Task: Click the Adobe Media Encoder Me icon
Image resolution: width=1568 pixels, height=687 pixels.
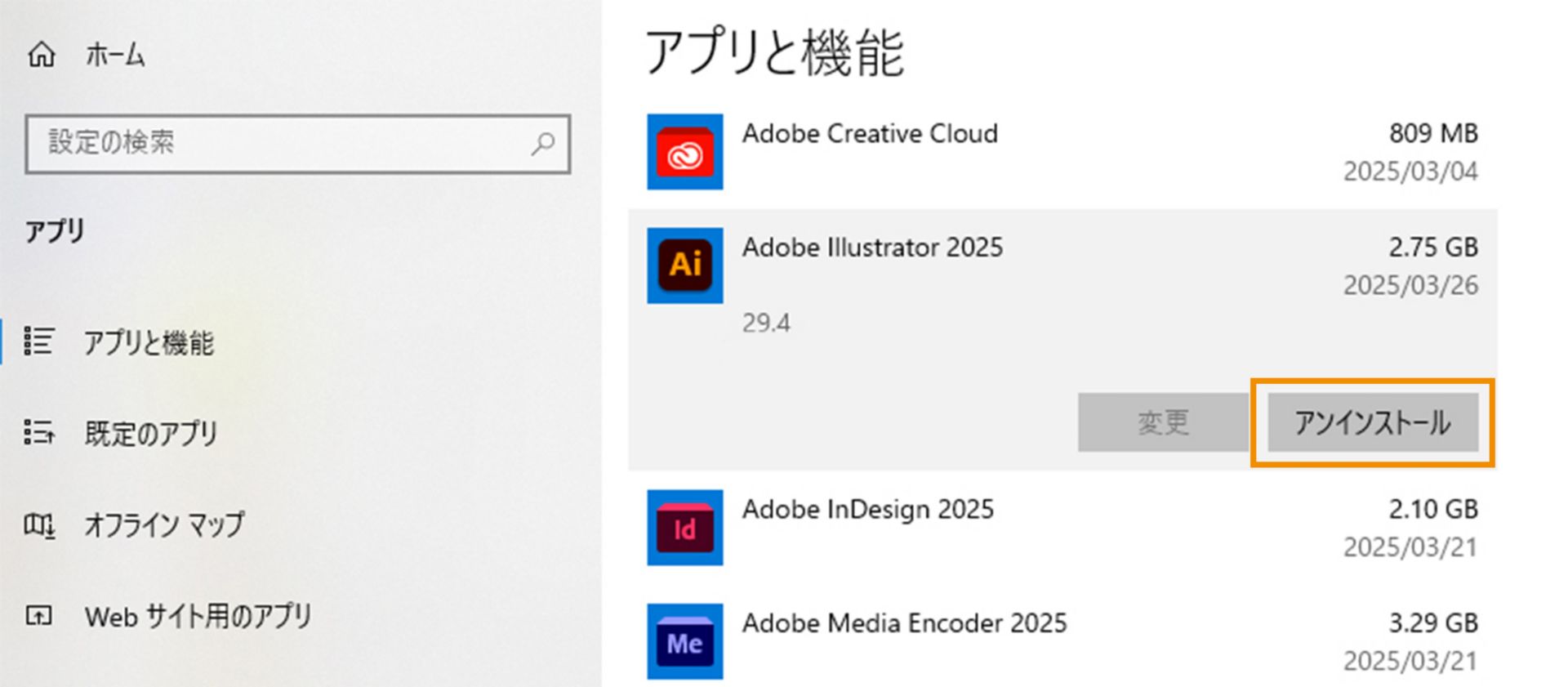Action: pyautogui.click(x=685, y=641)
